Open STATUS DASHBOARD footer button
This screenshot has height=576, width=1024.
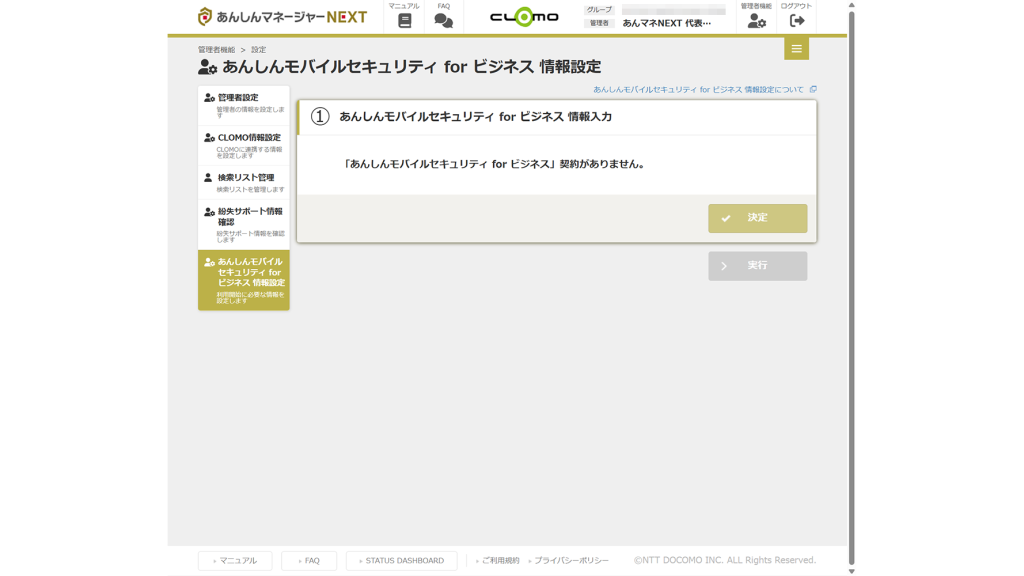(402, 560)
